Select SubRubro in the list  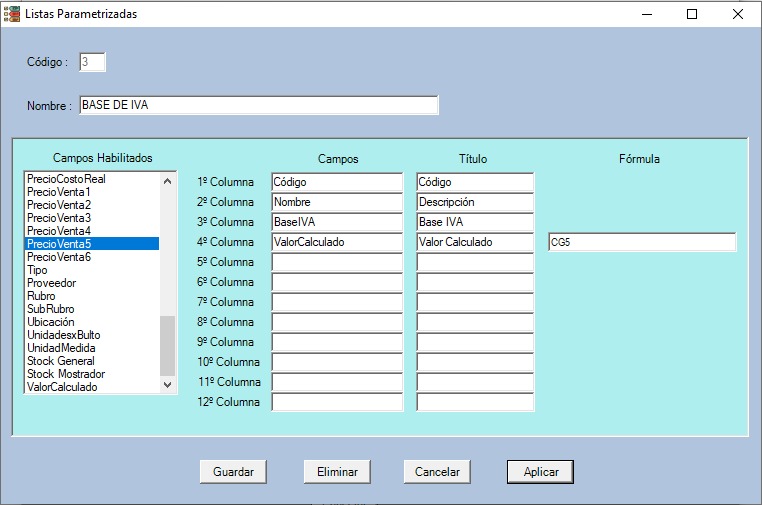click(x=50, y=309)
